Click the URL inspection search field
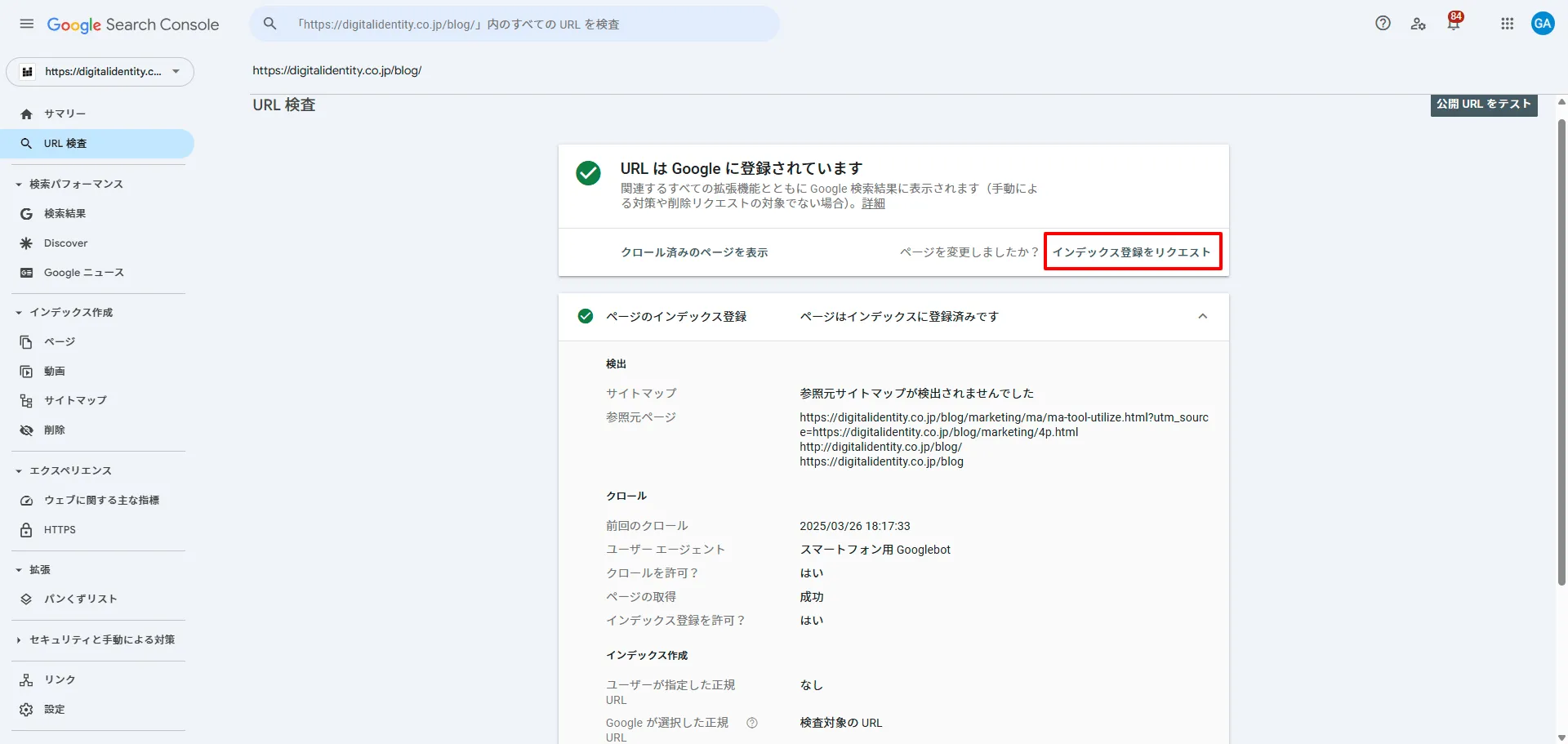 [514, 24]
